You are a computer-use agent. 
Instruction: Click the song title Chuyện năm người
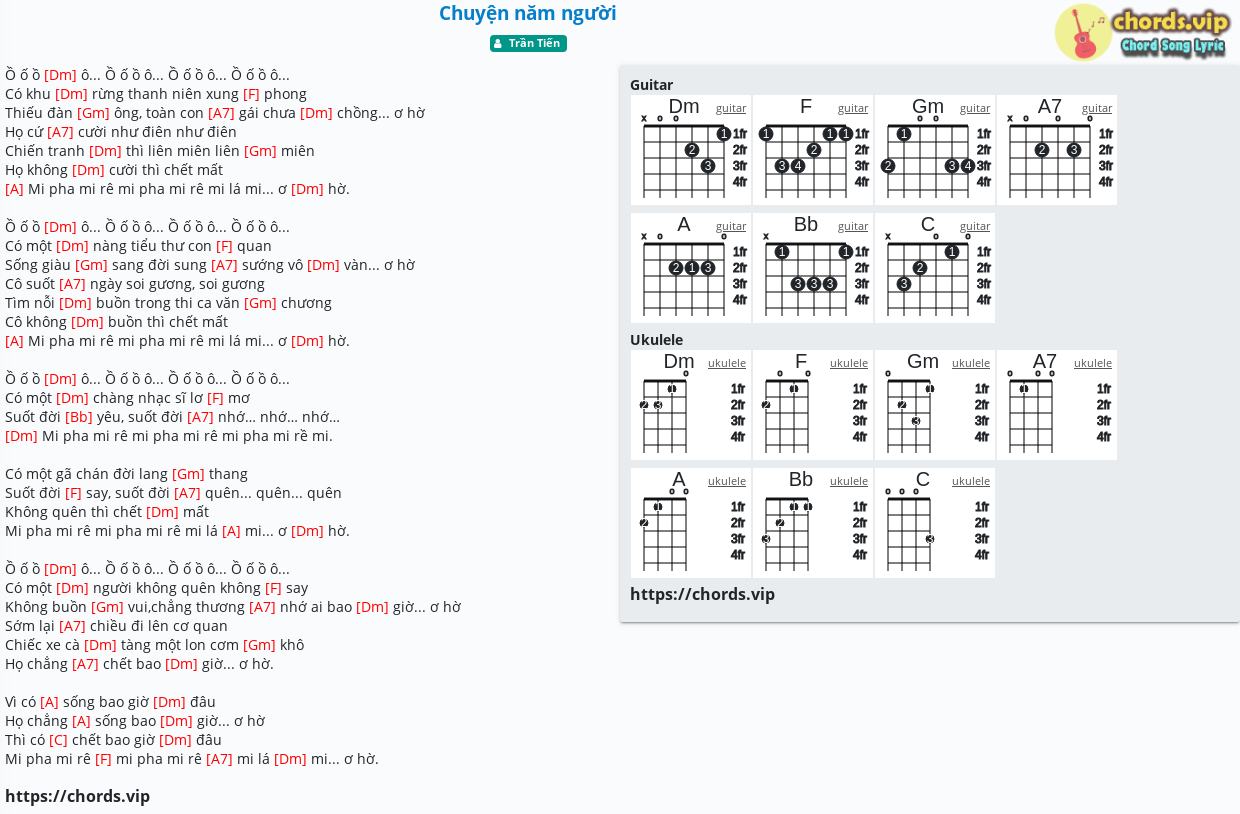click(528, 13)
